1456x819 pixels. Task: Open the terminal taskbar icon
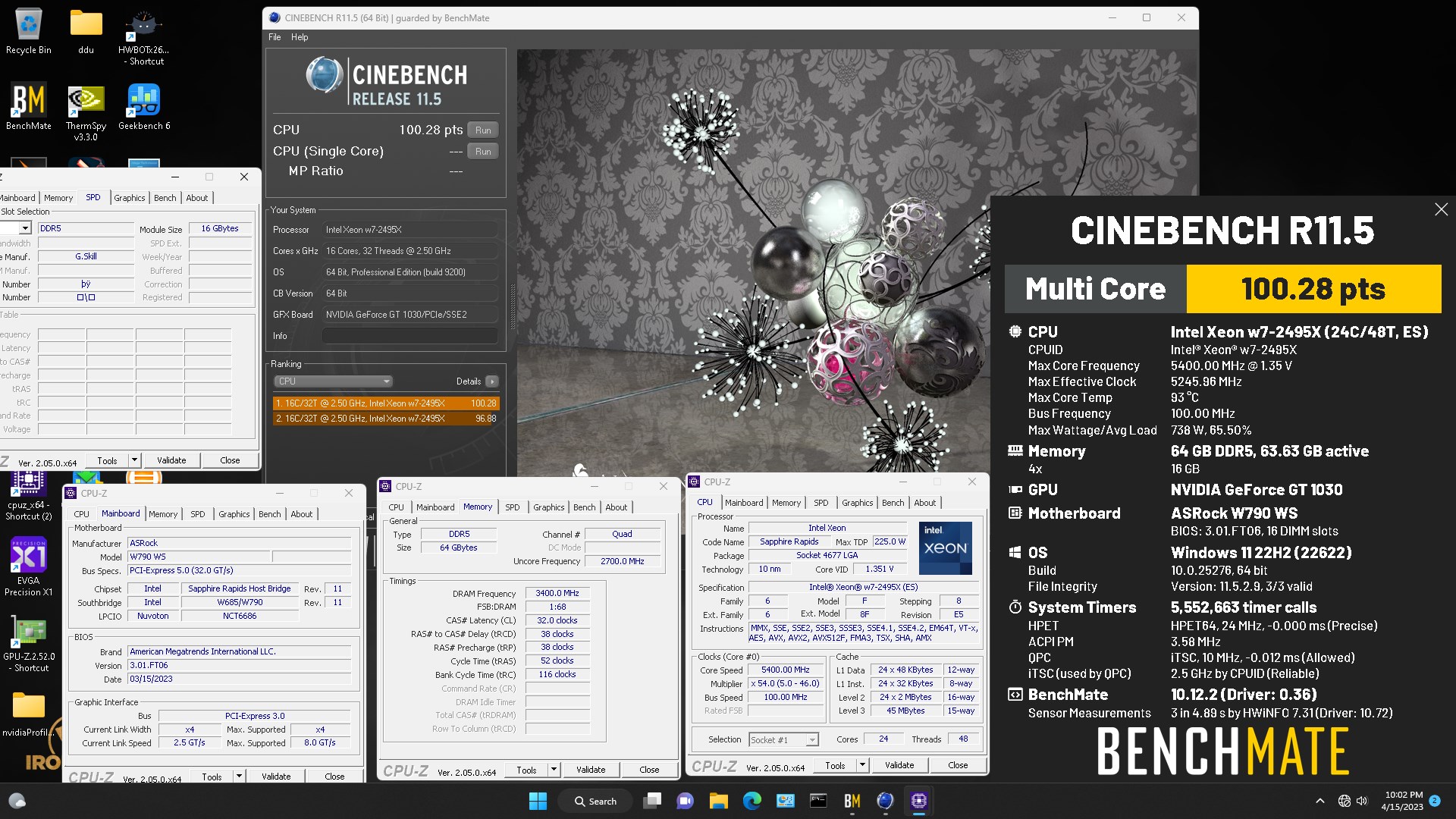click(x=818, y=801)
